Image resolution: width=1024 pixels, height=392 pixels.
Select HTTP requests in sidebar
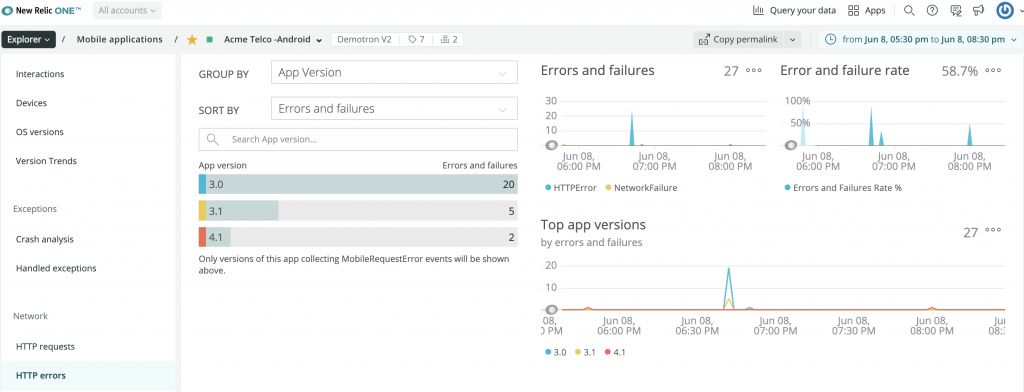[x=45, y=346]
